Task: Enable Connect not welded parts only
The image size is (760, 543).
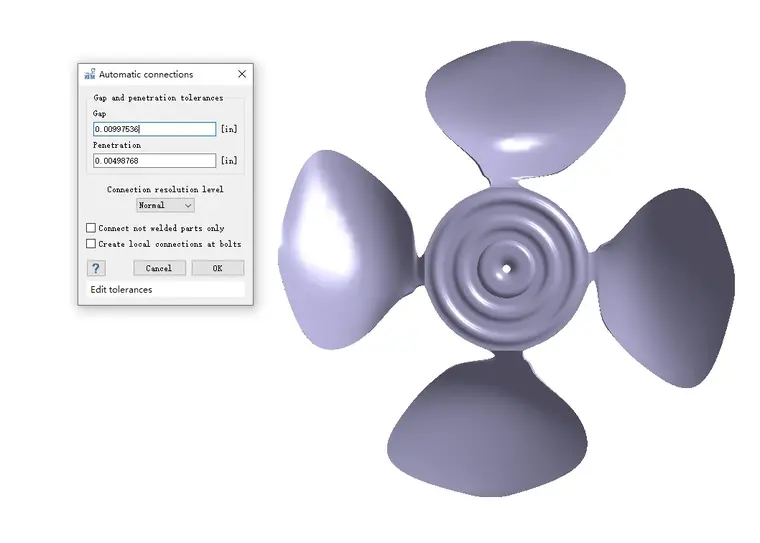Action: 91,228
